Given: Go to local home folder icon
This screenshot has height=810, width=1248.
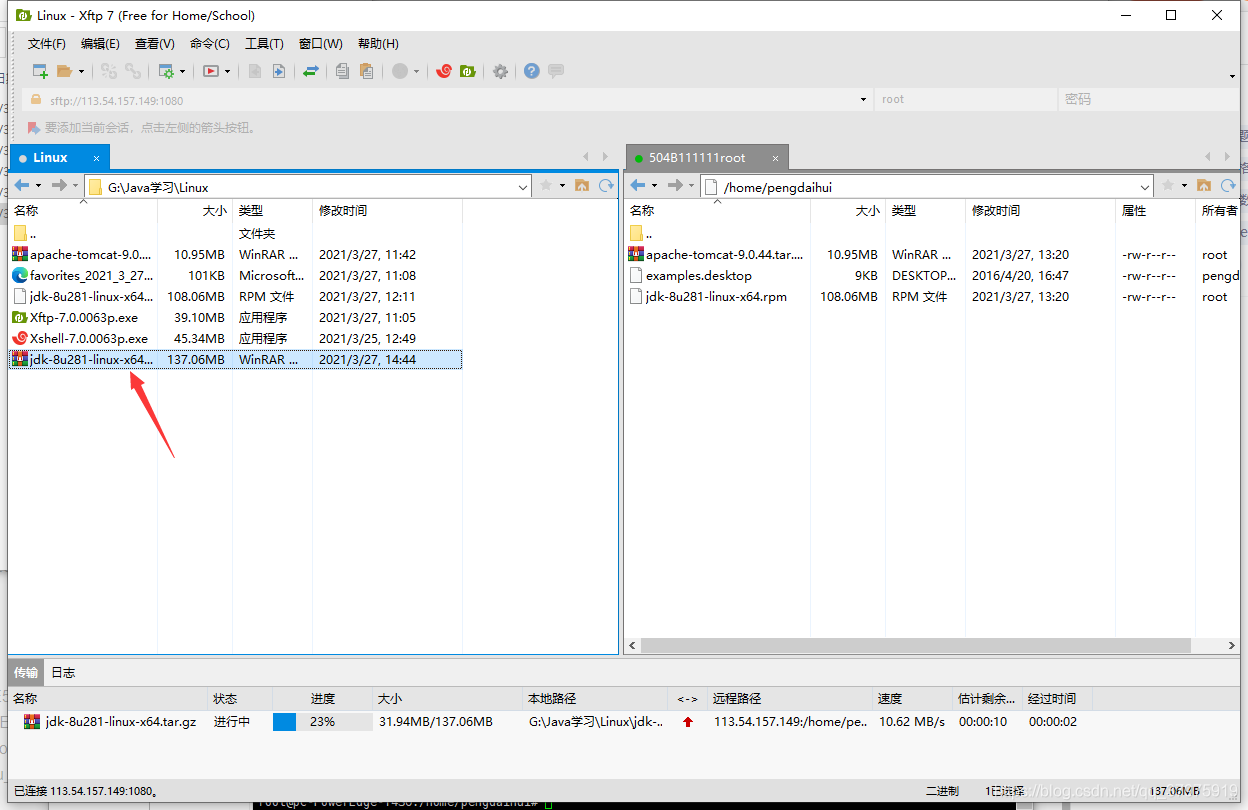Looking at the screenshot, I should [x=582, y=186].
